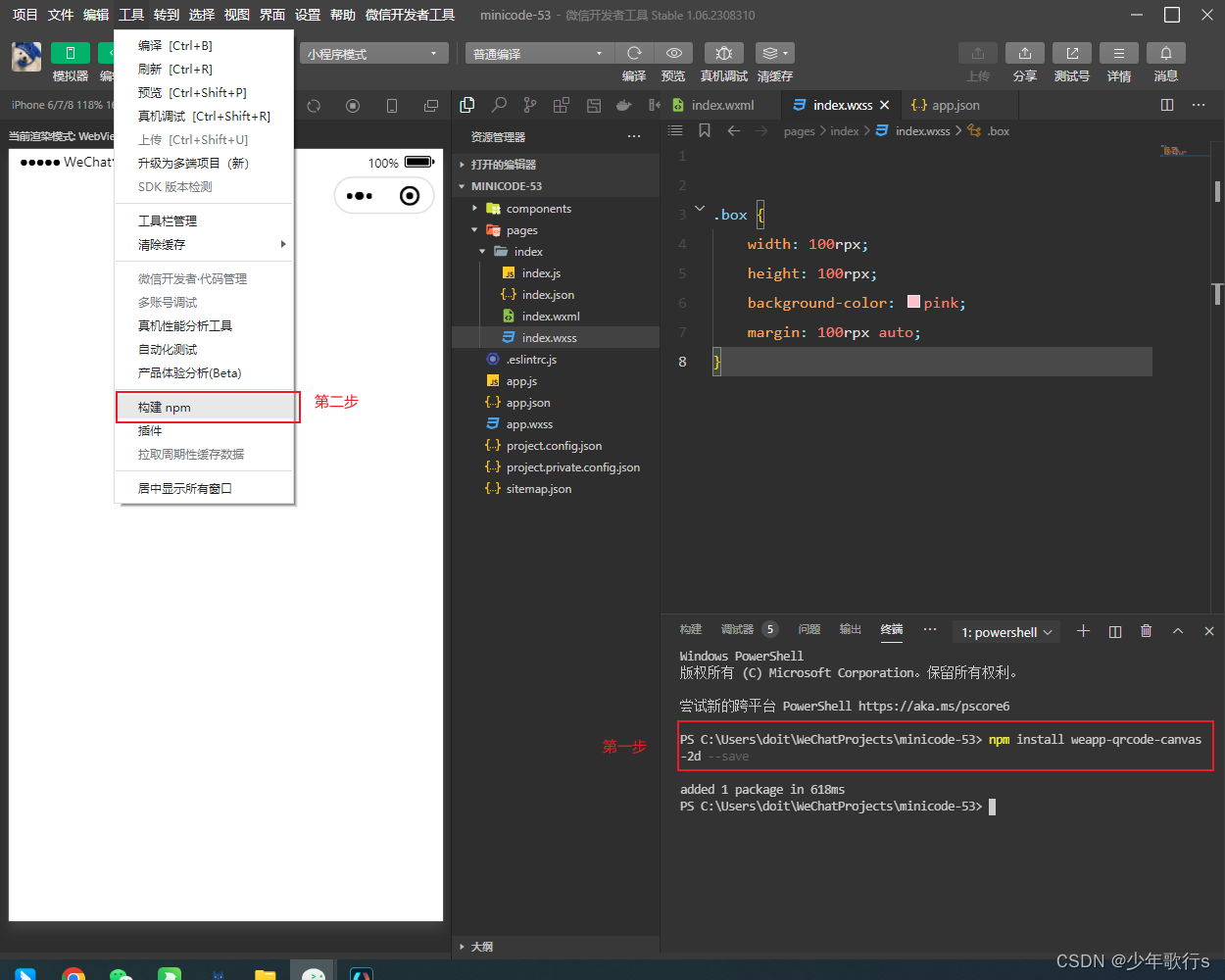The width and height of the screenshot is (1225, 980).
Task: Detach the simulator with the window icon
Action: [x=431, y=106]
